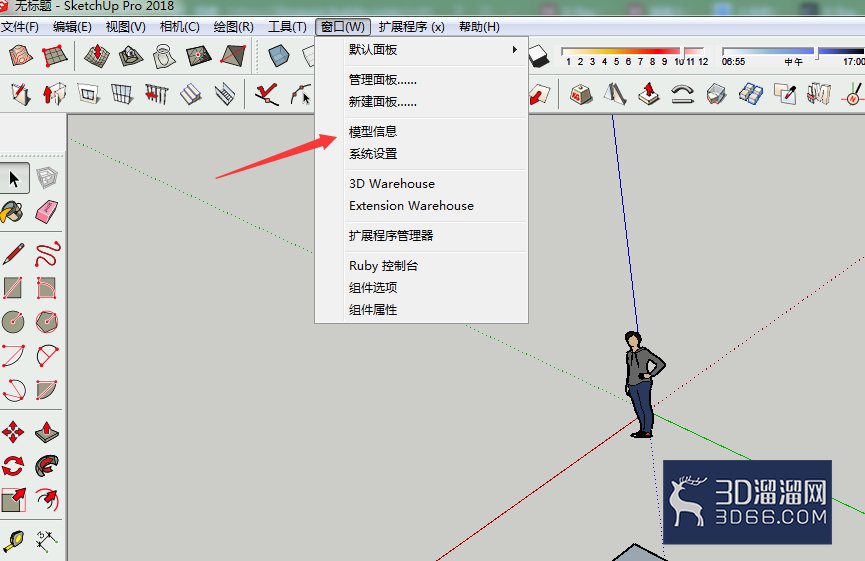Open the 扩展程序 (x) menu
The image size is (865, 561).
click(x=412, y=26)
